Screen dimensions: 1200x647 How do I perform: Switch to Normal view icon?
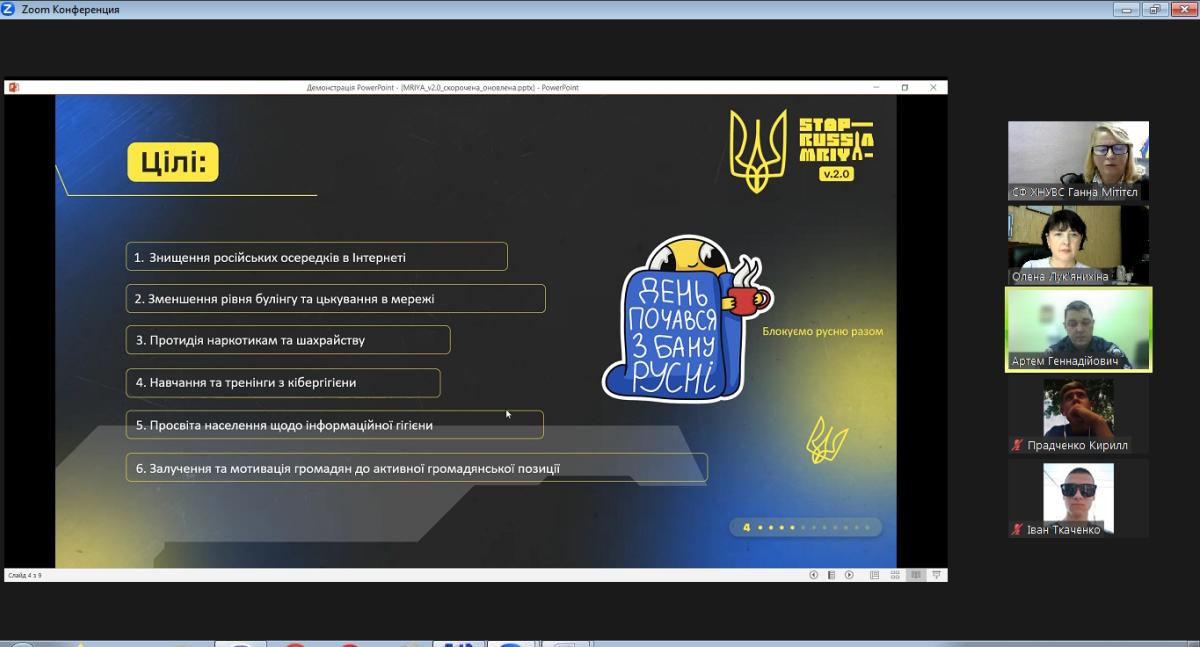[875, 575]
